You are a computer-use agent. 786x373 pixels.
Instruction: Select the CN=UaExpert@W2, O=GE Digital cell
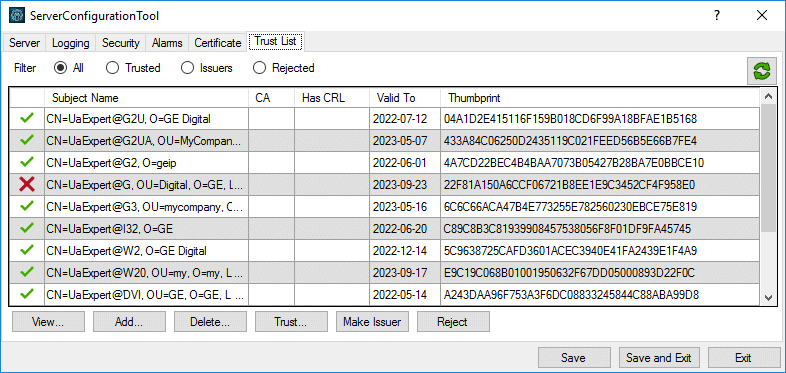(146, 250)
